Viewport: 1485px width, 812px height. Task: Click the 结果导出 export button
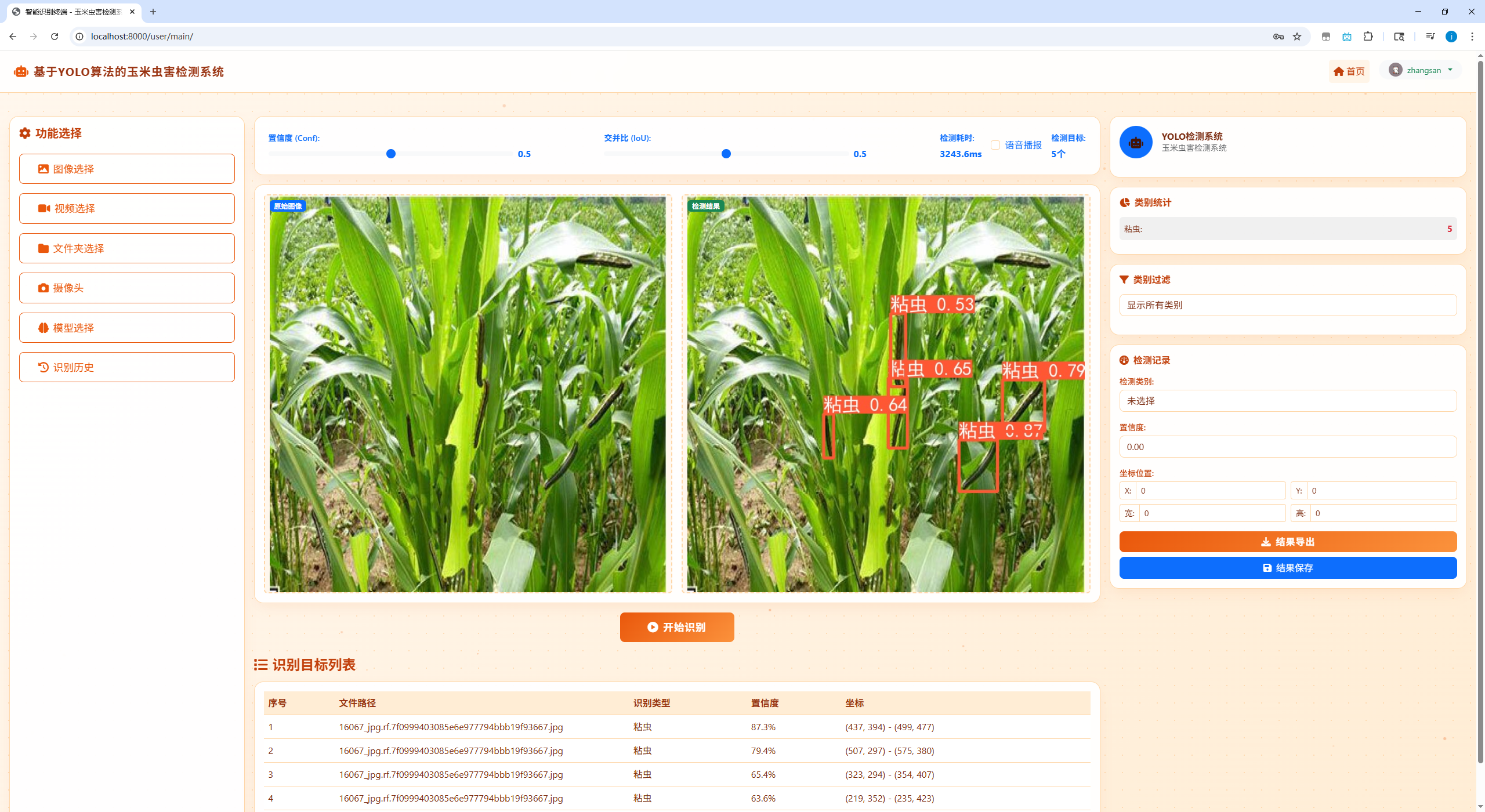pos(1287,542)
